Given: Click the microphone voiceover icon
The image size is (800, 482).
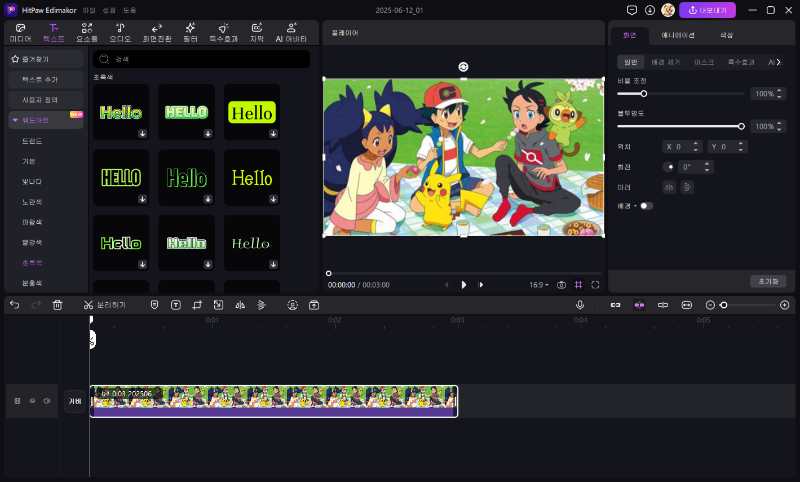Looking at the screenshot, I should [x=579, y=304].
